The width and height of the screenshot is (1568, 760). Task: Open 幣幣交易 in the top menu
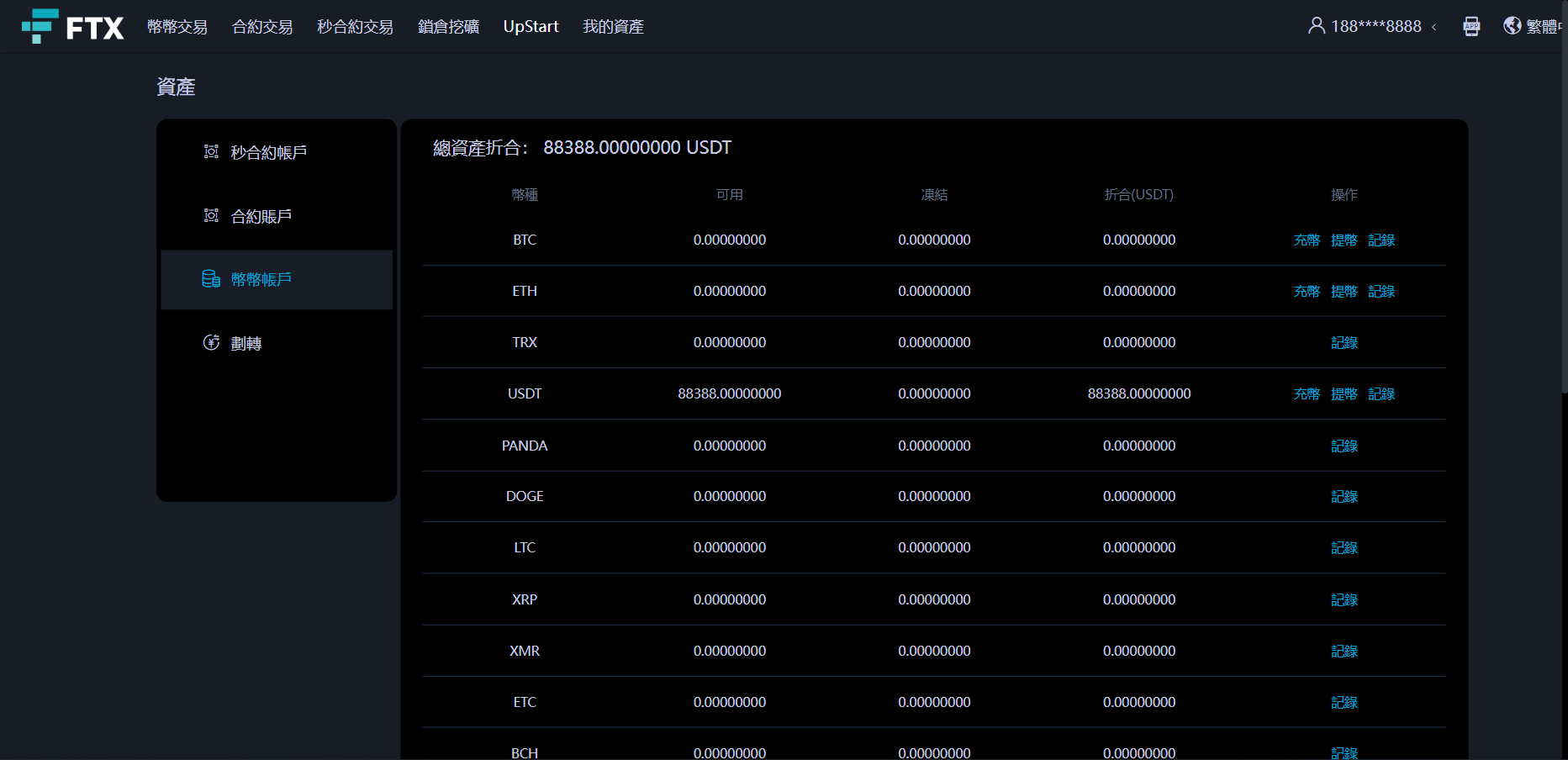[177, 27]
